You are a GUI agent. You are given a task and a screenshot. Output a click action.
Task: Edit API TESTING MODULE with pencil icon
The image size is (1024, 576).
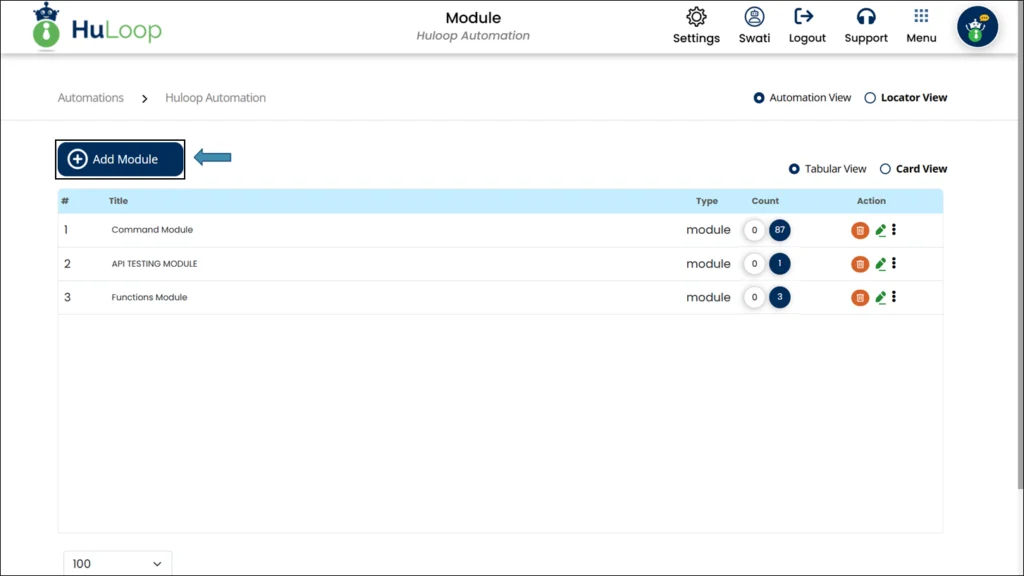click(x=880, y=263)
